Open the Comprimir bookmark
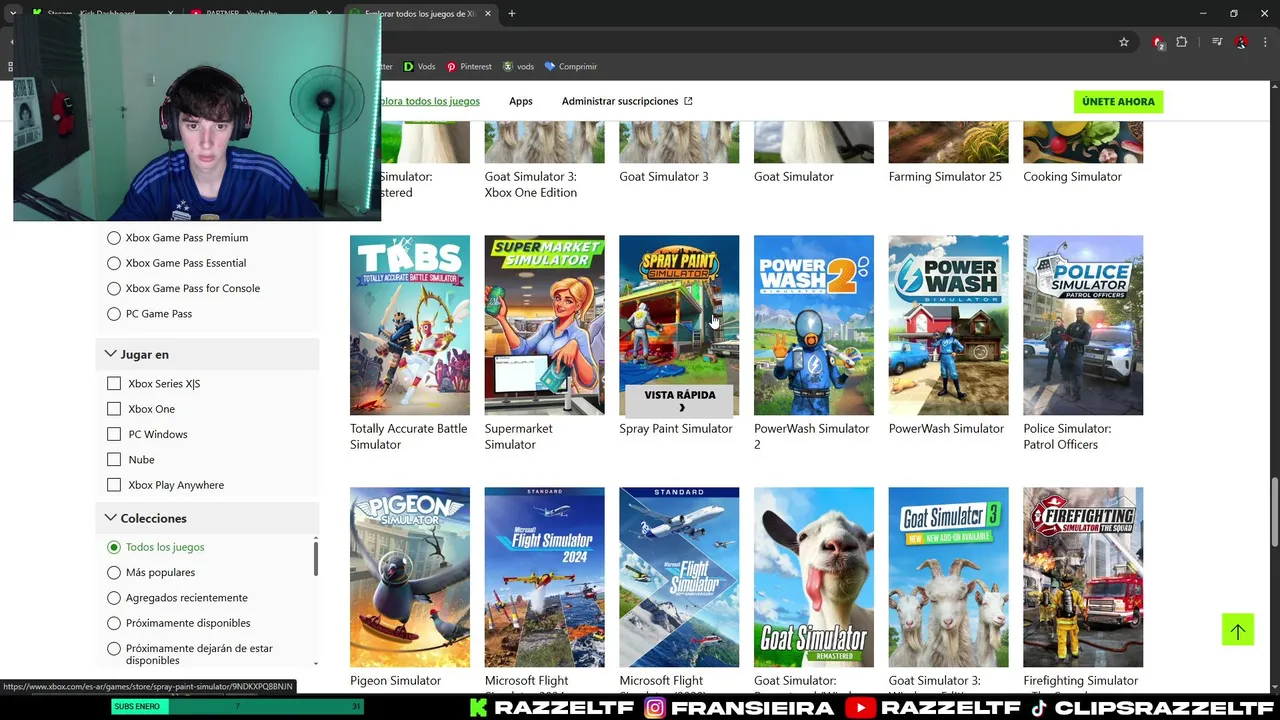 pyautogui.click(x=571, y=66)
